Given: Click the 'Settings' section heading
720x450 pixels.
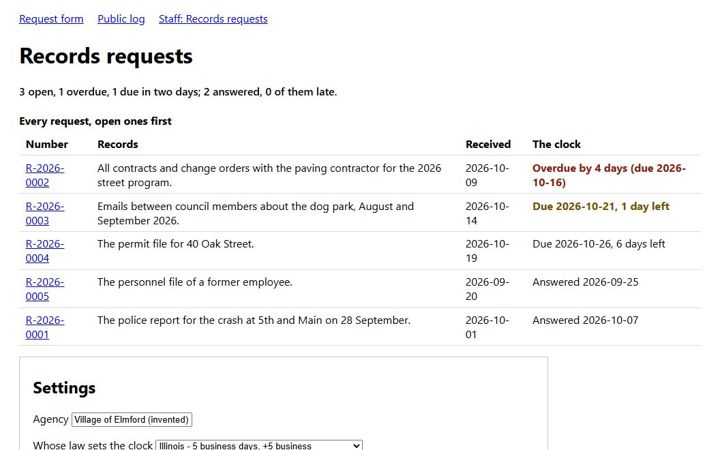Looking at the screenshot, I should [64, 388].
